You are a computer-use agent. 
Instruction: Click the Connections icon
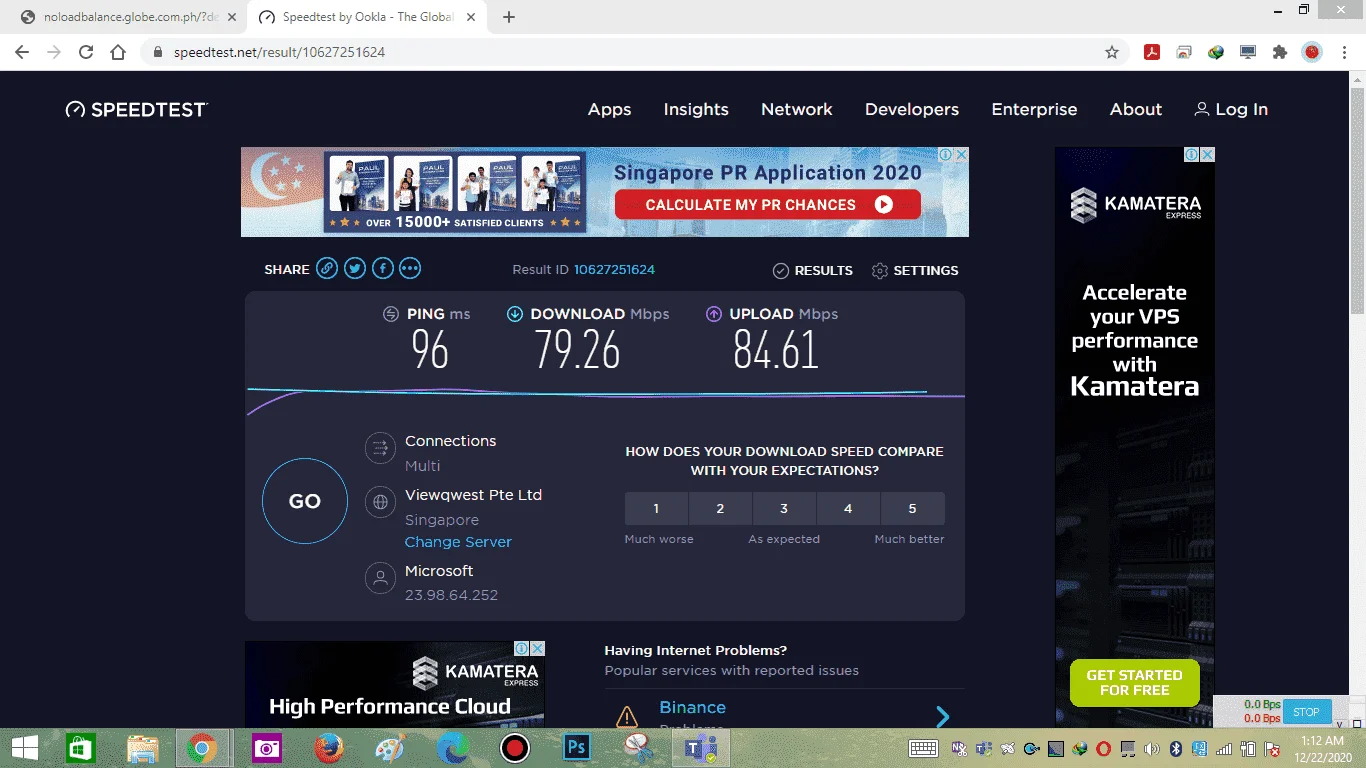(380, 448)
